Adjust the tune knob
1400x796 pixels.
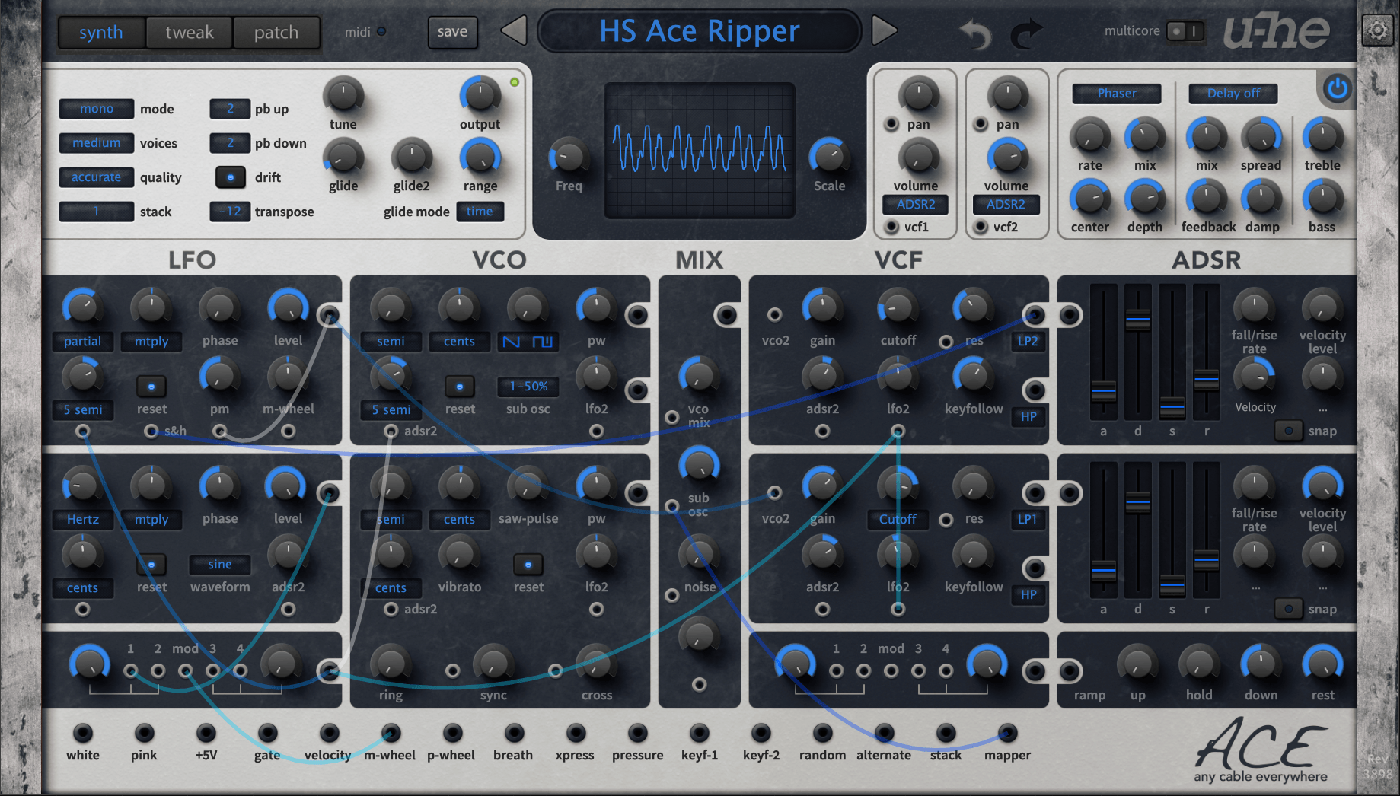343,97
